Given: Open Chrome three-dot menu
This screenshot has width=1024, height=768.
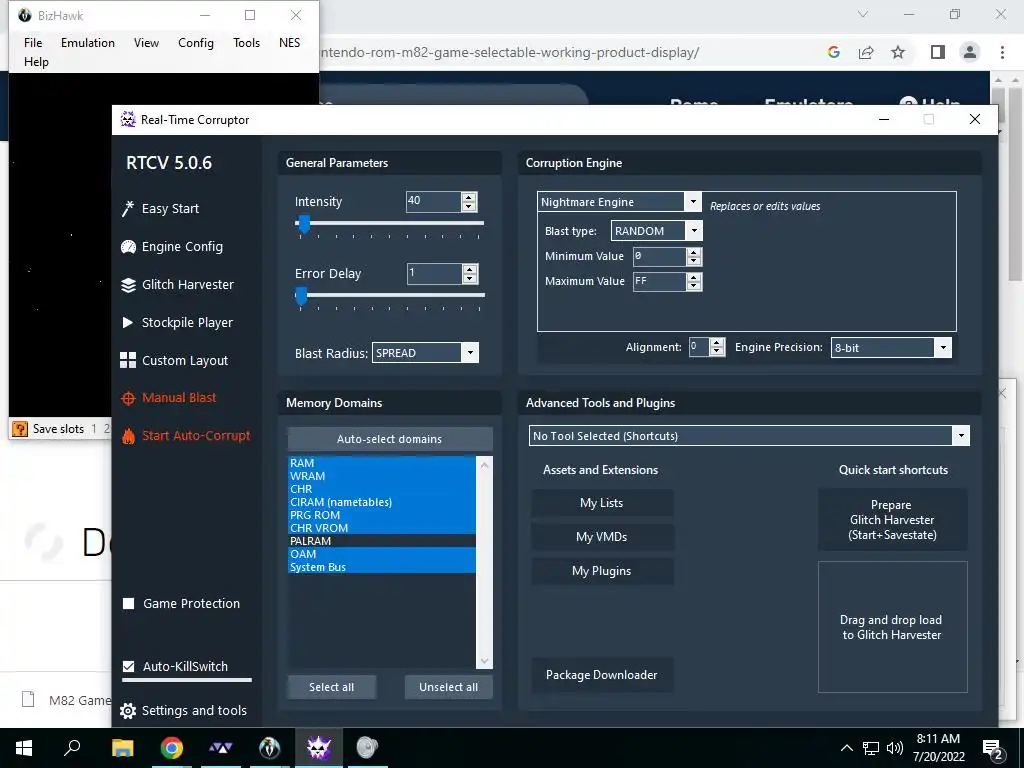Looking at the screenshot, I should 1002,52.
